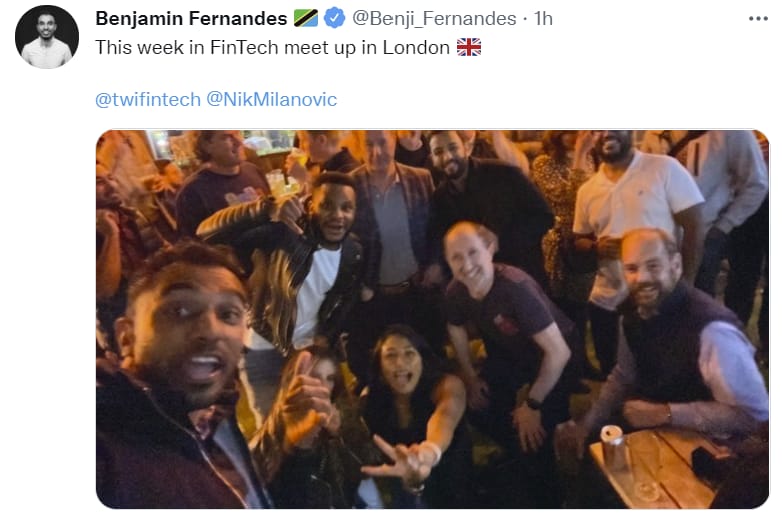Click the drink can on the wooden table
The height and width of the screenshot is (514, 782).
(612, 447)
